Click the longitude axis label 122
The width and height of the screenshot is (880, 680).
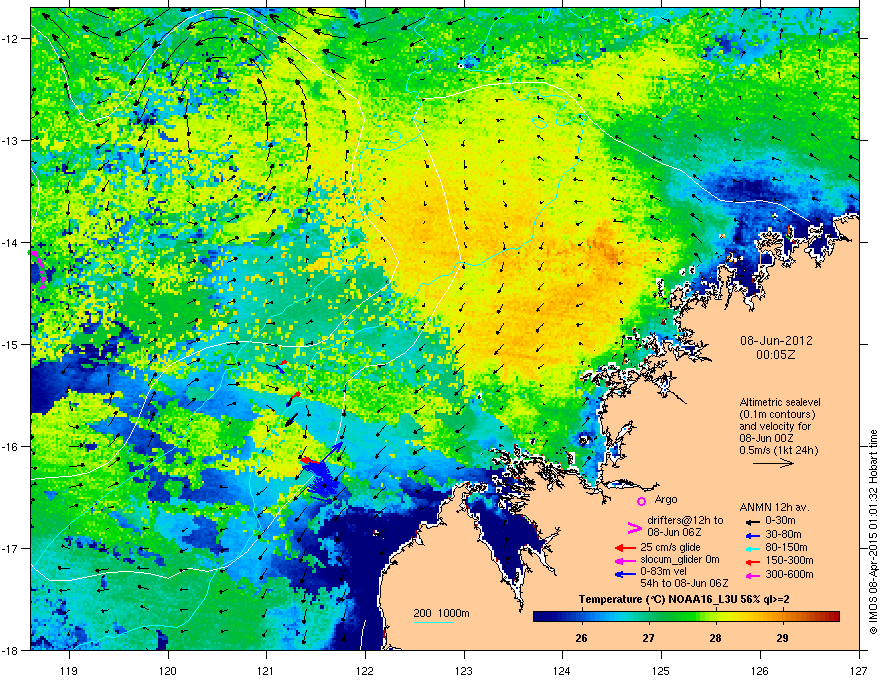pyautogui.click(x=365, y=670)
